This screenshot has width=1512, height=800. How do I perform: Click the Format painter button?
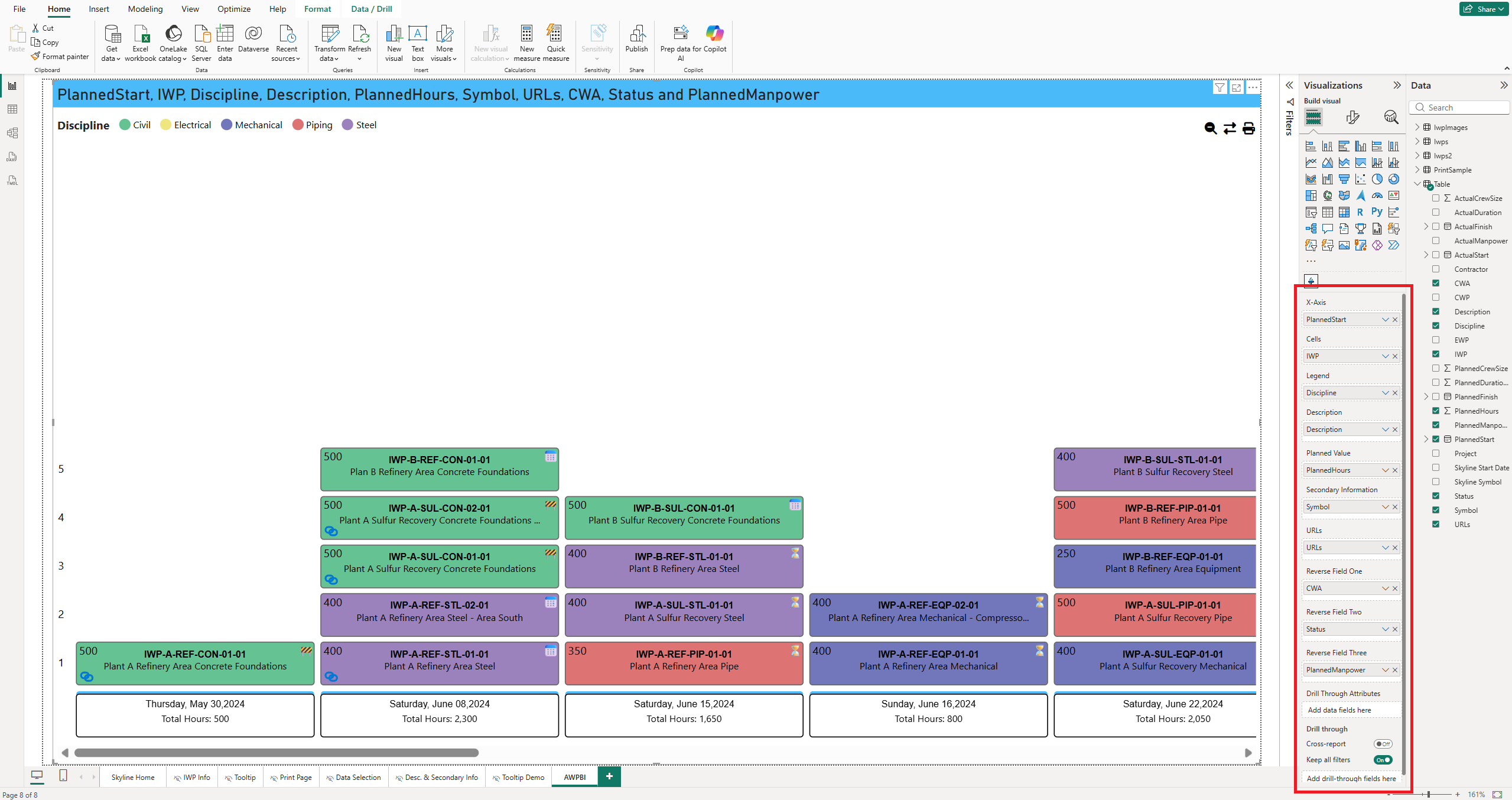(x=60, y=57)
